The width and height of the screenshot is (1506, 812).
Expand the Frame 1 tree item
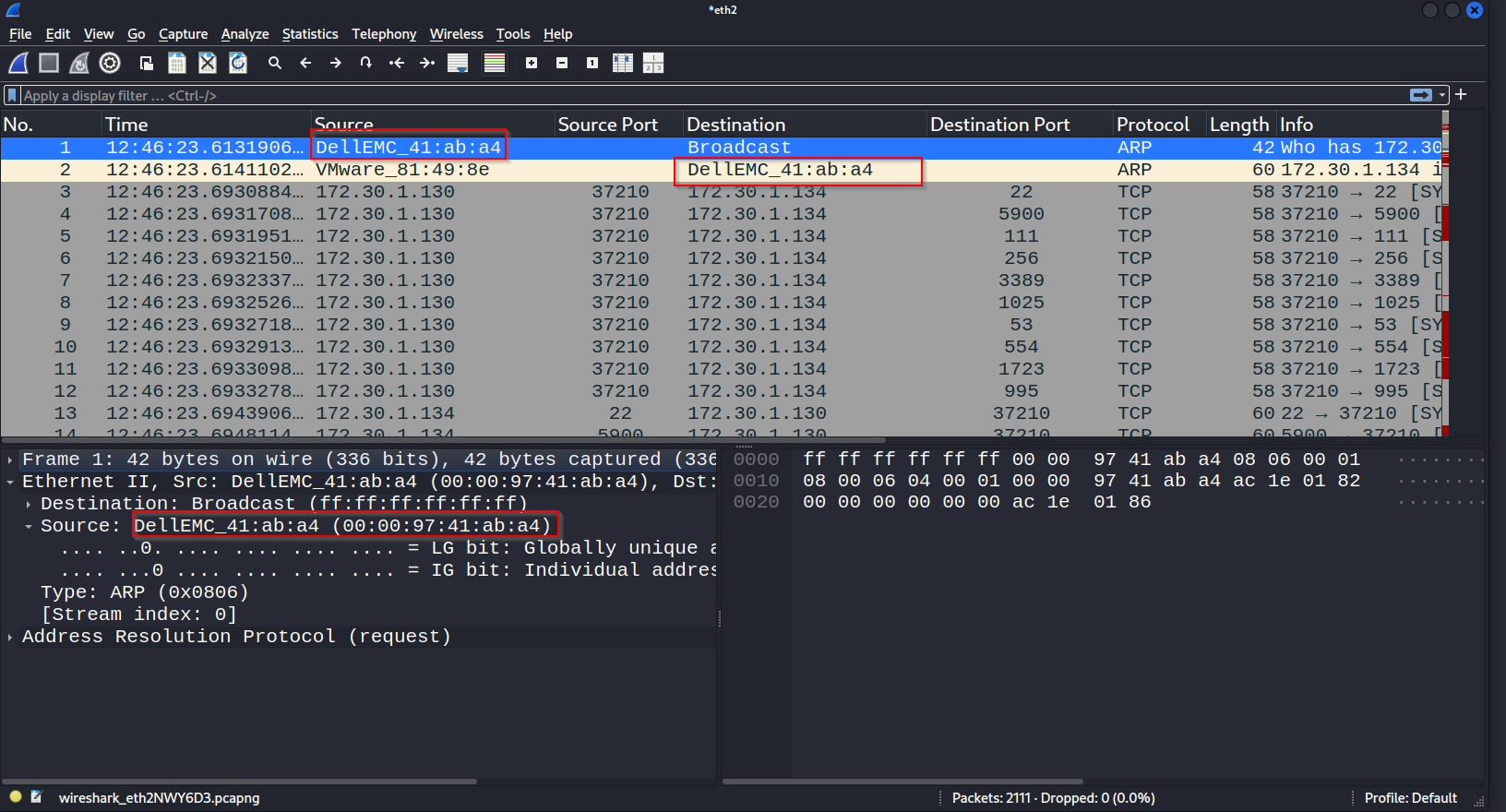tap(10, 460)
